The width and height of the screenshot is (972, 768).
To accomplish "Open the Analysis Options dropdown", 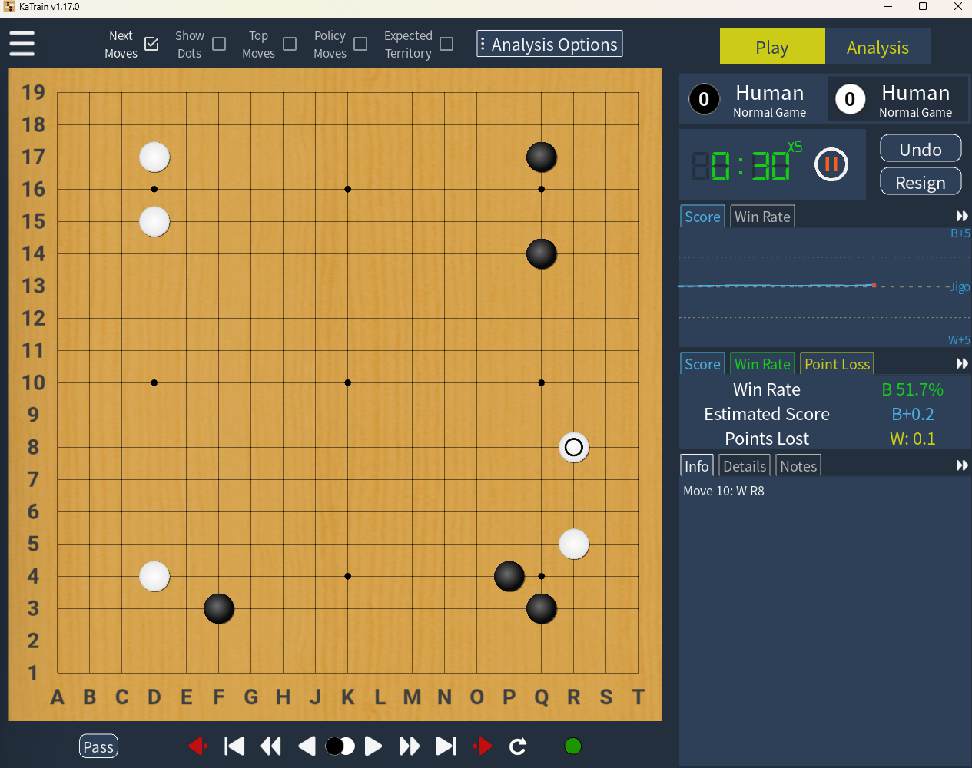I will pos(549,44).
